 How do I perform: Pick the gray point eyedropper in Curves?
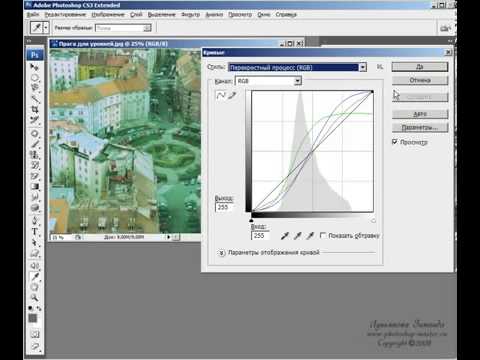[x=298, y=236]
